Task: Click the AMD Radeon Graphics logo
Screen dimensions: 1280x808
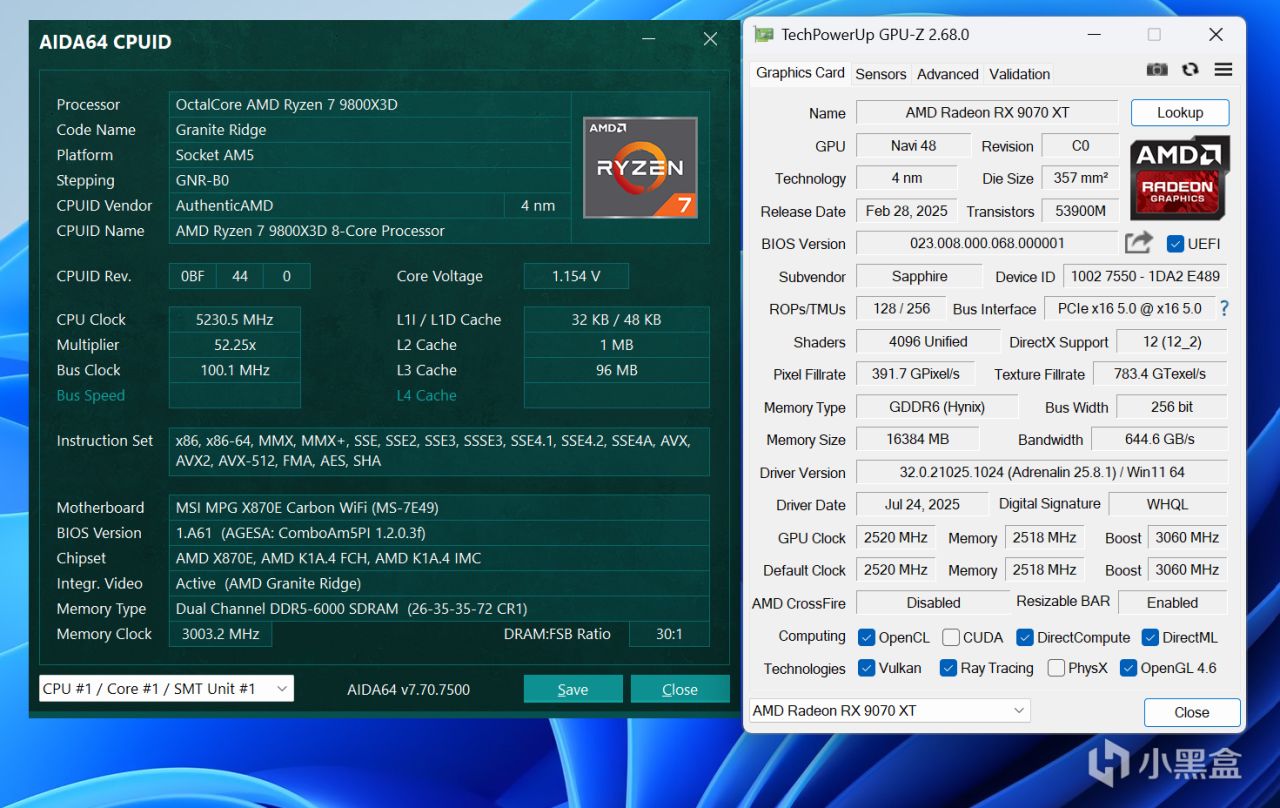Action: point(1180,178)
